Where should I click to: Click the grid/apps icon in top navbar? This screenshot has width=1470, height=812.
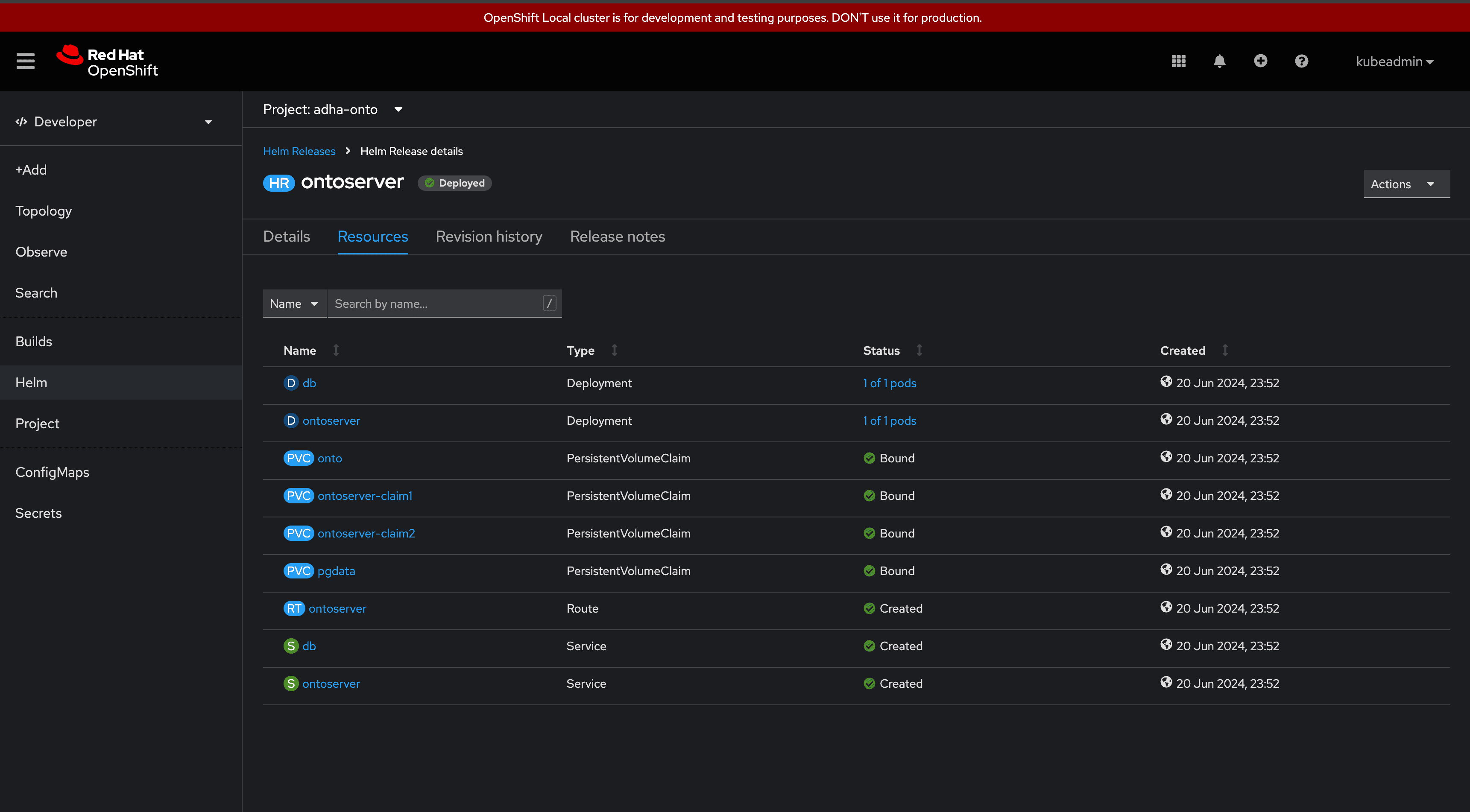coord(1179,60)
